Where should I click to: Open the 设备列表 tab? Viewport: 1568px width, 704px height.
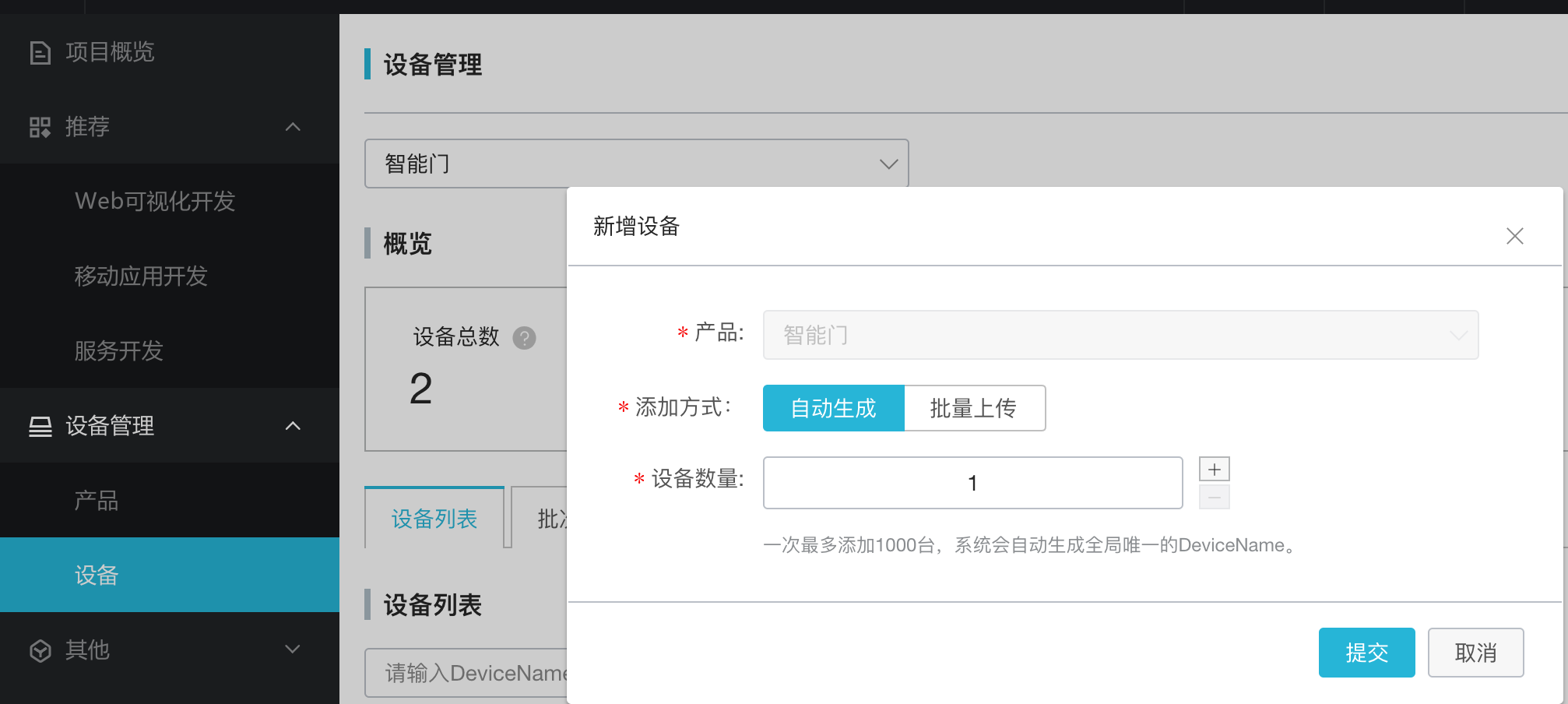pyautogui.click(x=434, y=519)
